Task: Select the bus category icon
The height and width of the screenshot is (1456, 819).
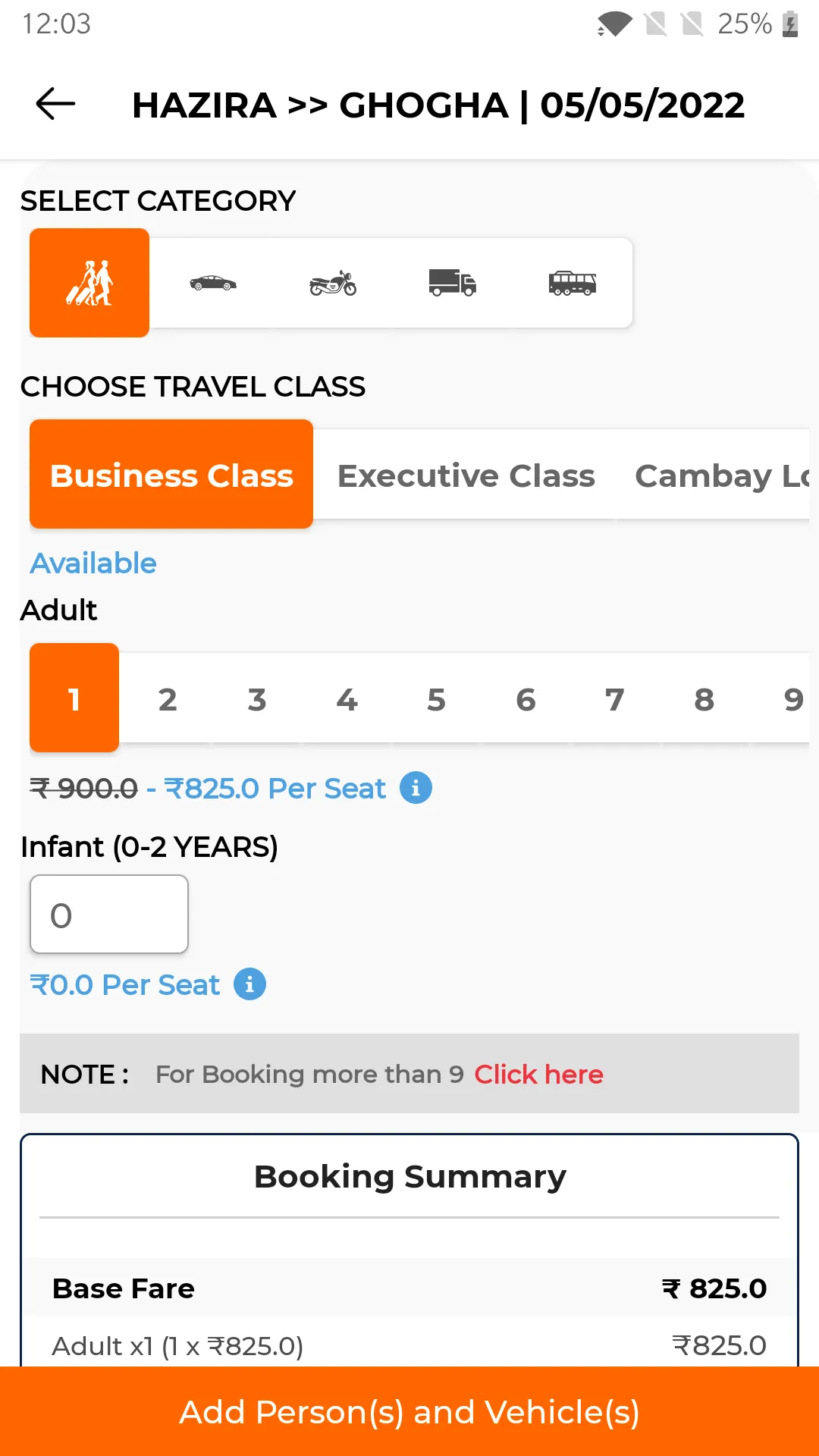Action: [x=573, y=283]
